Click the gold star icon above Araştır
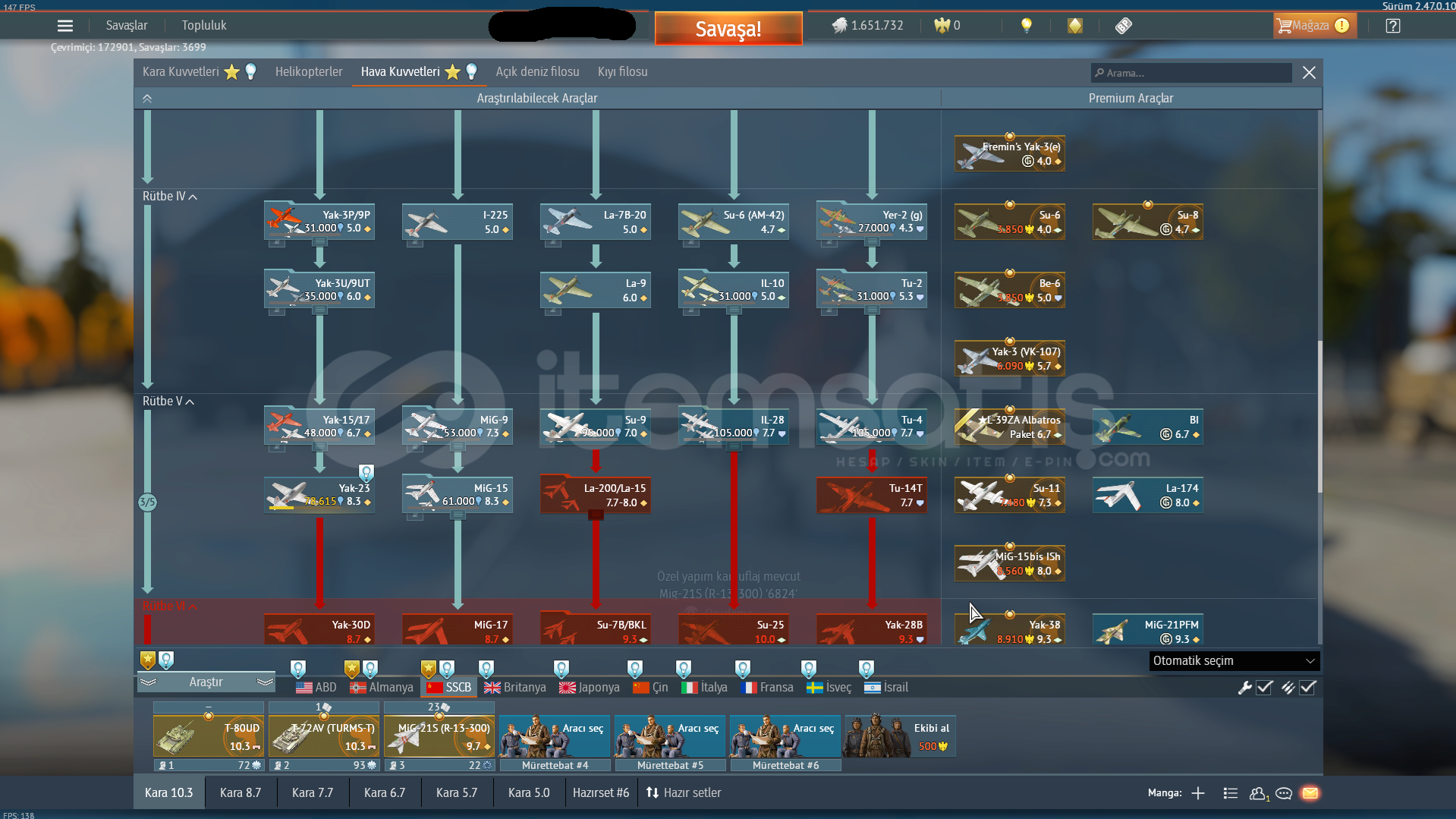 tap(148, 660)
